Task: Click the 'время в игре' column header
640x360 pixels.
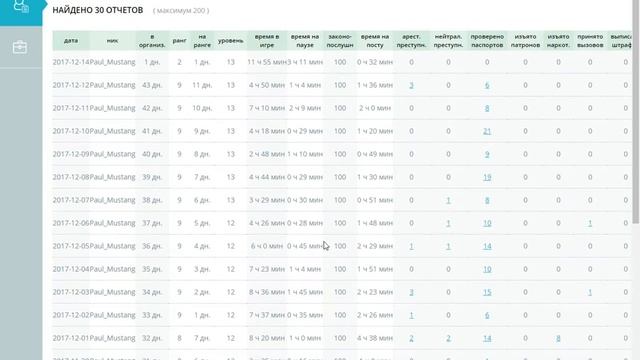Action: 267,41
